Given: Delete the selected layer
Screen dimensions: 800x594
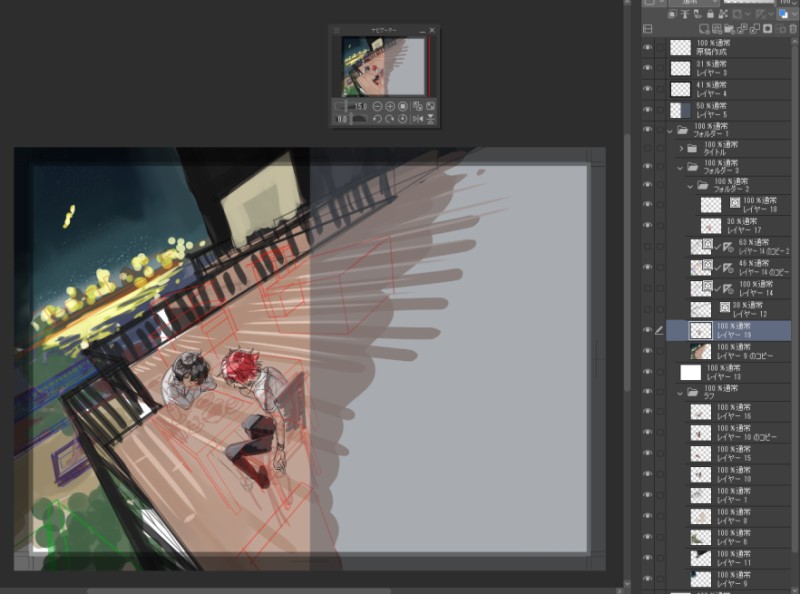Looking at the screenshot, I should pyautogui.click(x=793, y=29).
